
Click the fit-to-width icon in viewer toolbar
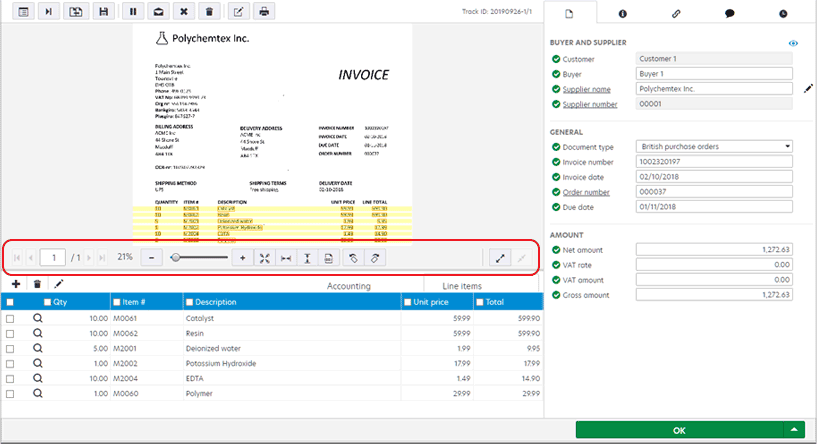[x=287, y=257]
